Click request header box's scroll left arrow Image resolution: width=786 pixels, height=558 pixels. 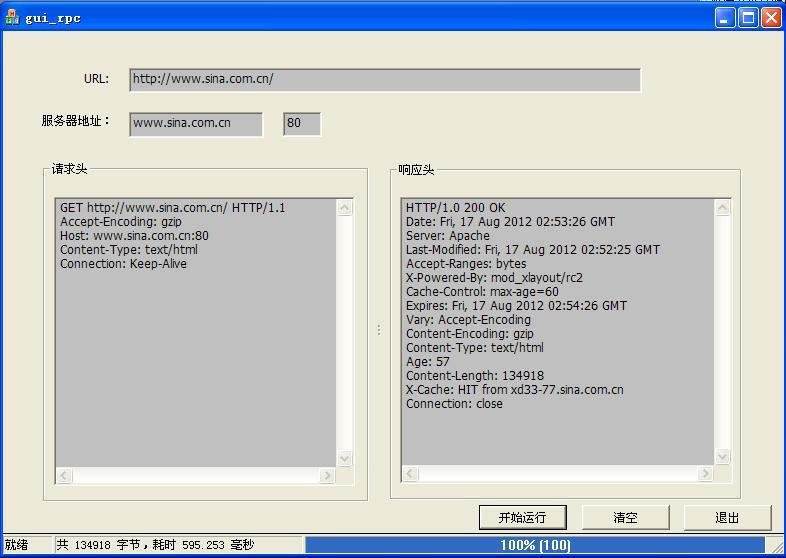[x=64, y=475]
